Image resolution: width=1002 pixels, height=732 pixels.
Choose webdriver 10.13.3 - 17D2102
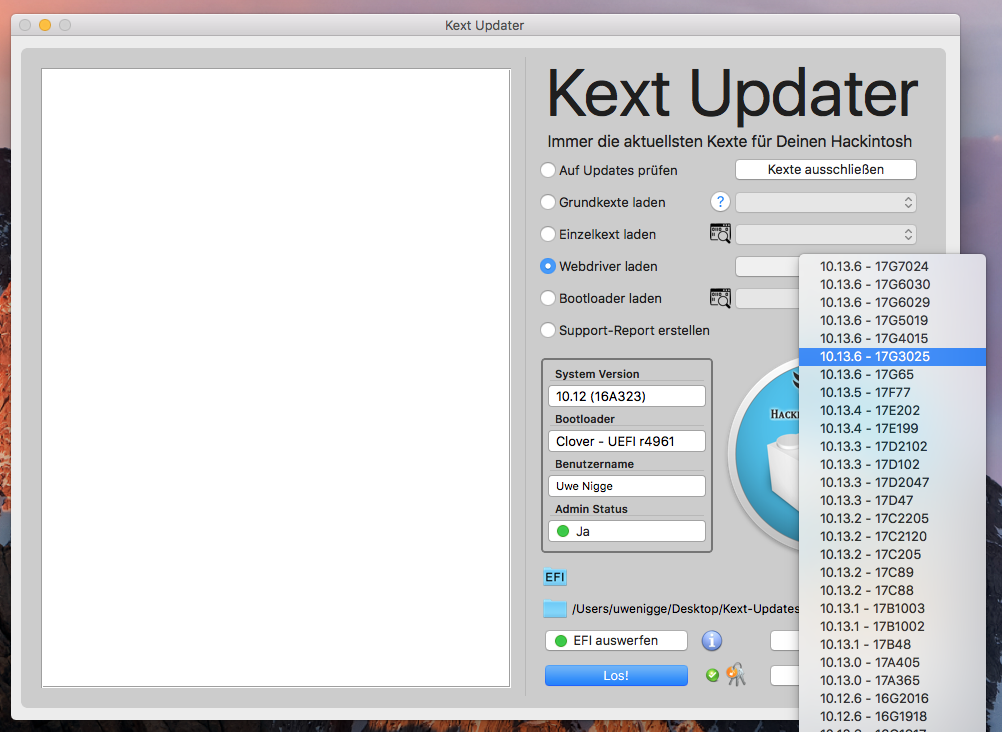click(x=892, y=446)
